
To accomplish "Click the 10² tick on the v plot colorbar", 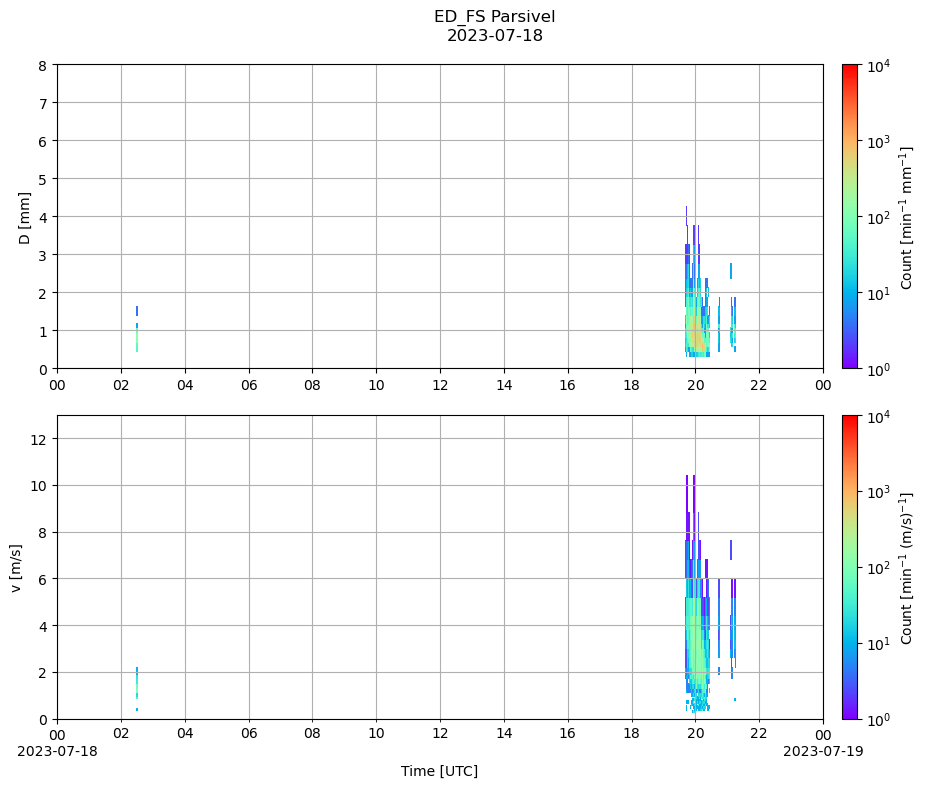I will click(x=878, y=568).
